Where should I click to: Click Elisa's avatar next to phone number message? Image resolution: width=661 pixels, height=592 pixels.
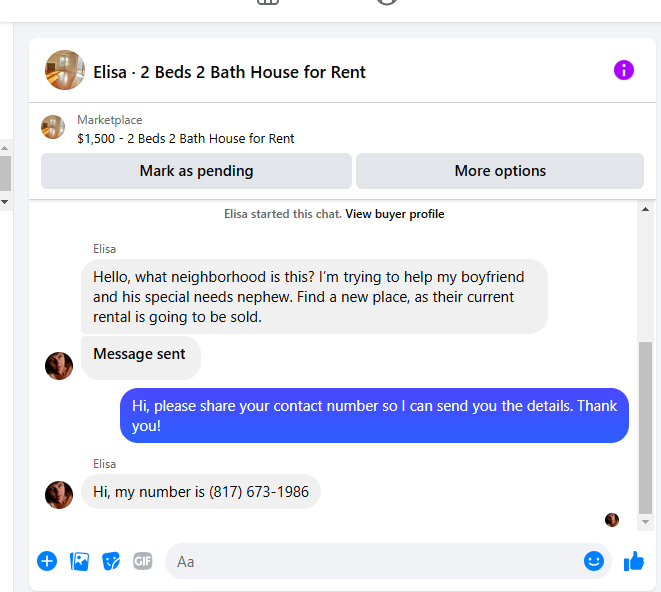[59, 495]
